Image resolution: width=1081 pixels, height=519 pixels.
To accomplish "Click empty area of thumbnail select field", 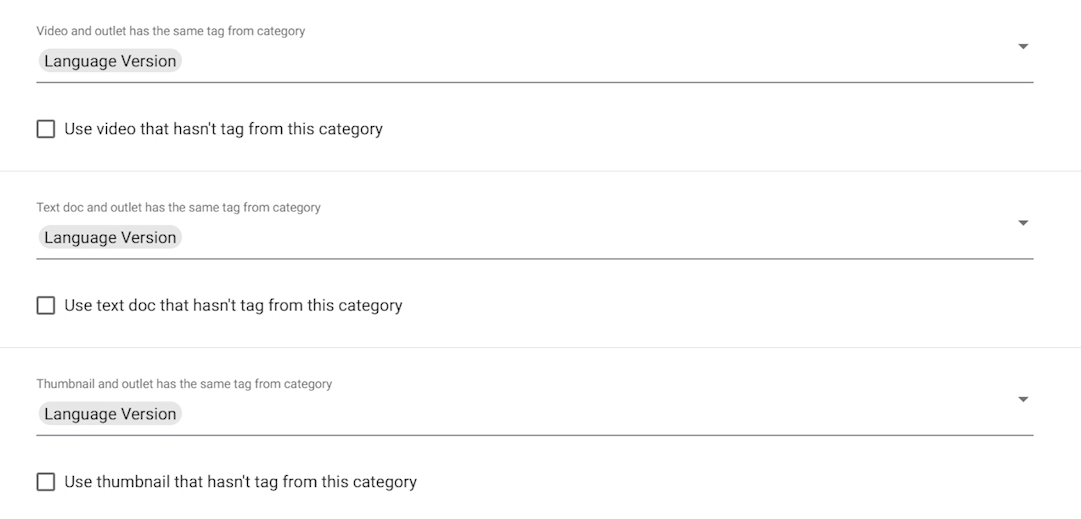I will coord(600,414).
